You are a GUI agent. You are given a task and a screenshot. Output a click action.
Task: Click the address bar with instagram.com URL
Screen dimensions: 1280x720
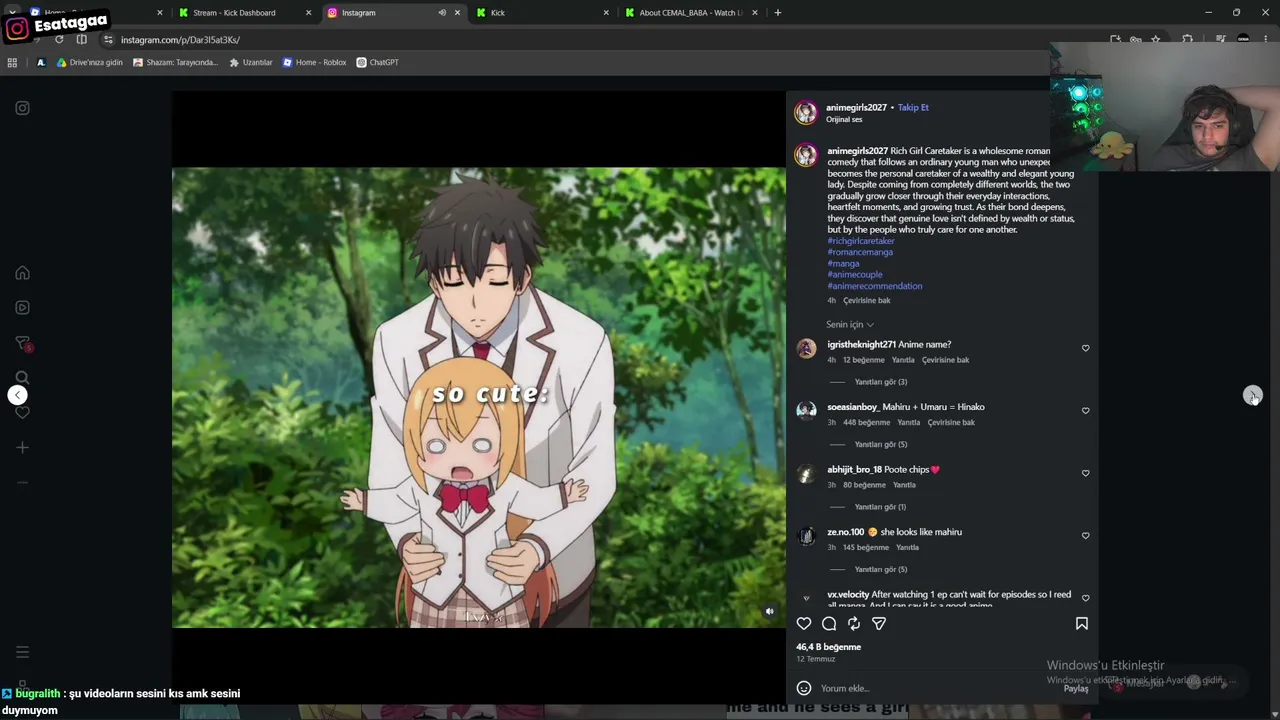click(x=600, y=40)
